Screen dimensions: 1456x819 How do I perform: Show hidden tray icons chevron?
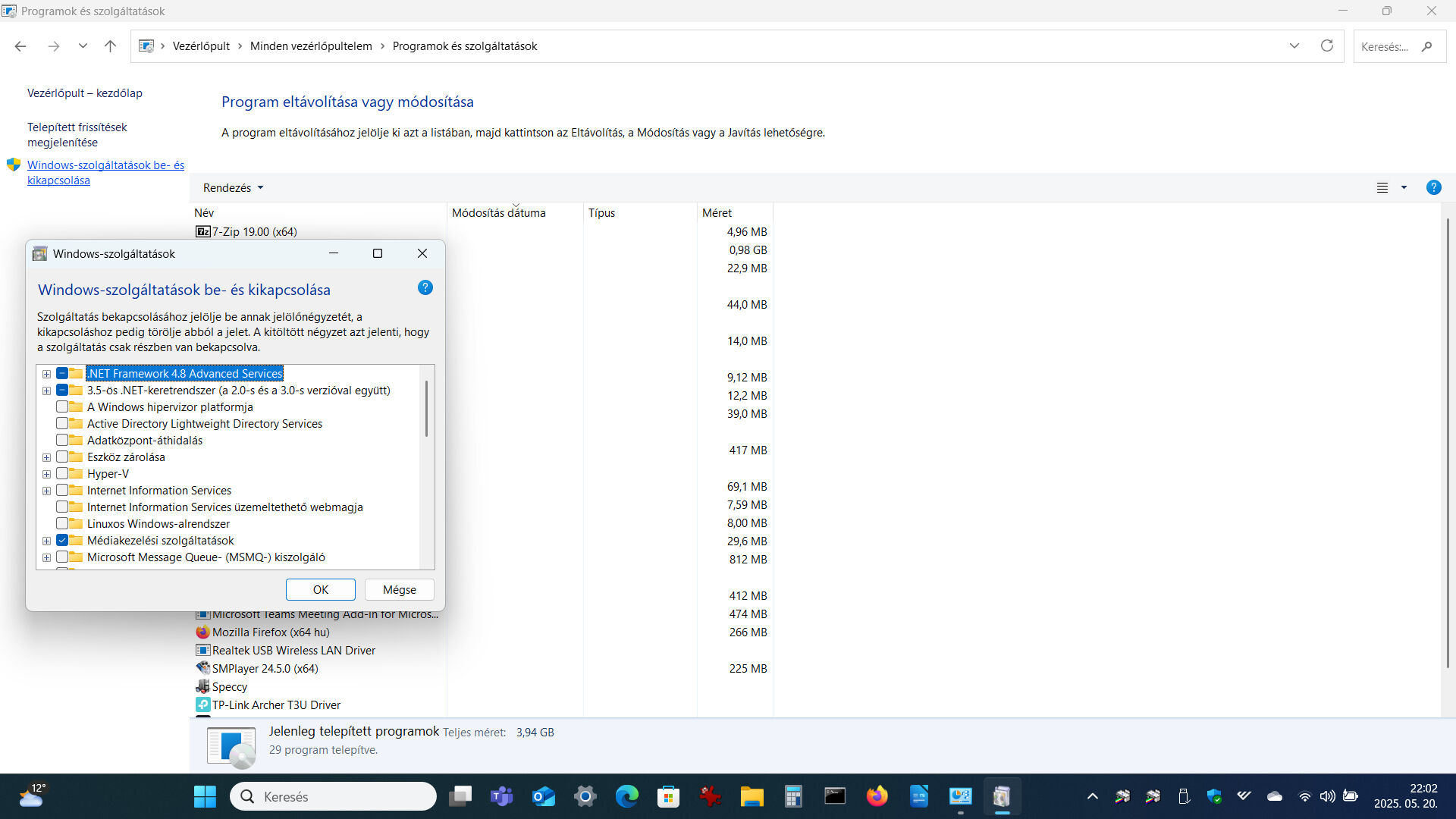point(1093,796)
